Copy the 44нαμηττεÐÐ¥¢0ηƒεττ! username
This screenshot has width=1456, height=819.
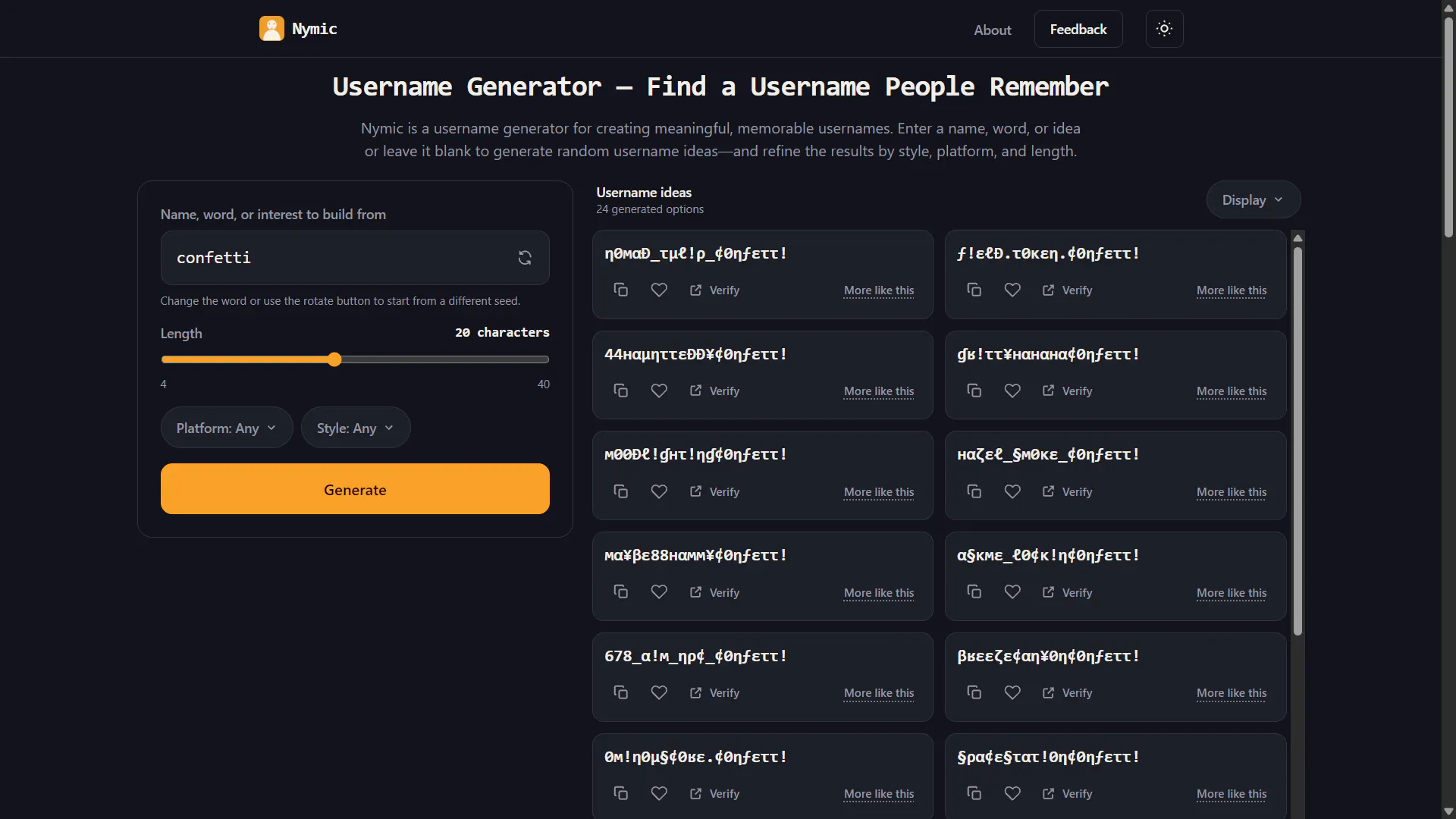pos(621,391)
